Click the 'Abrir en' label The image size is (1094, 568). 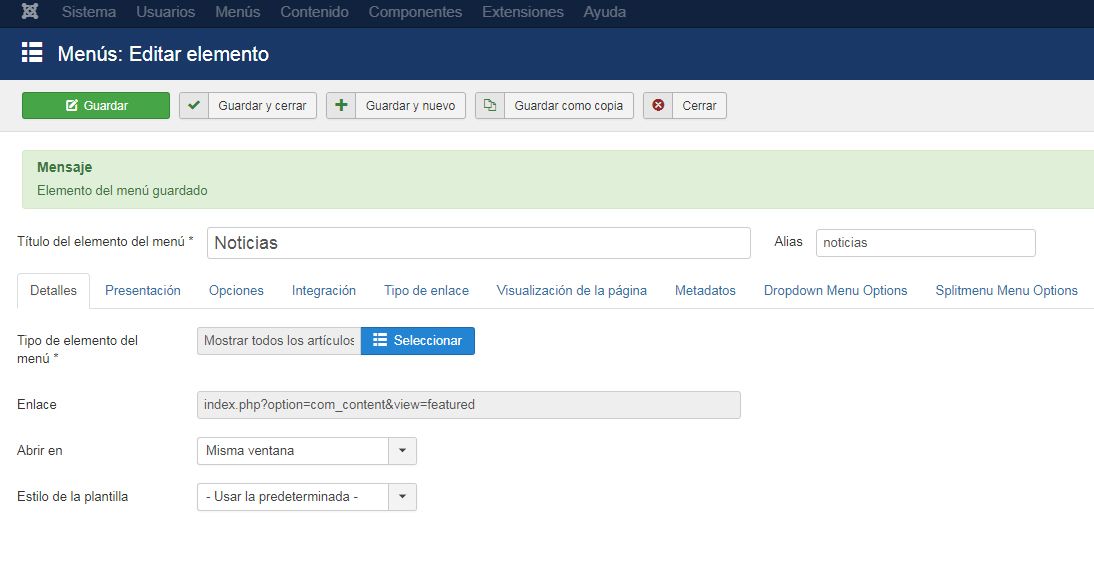tap(40, 451)
